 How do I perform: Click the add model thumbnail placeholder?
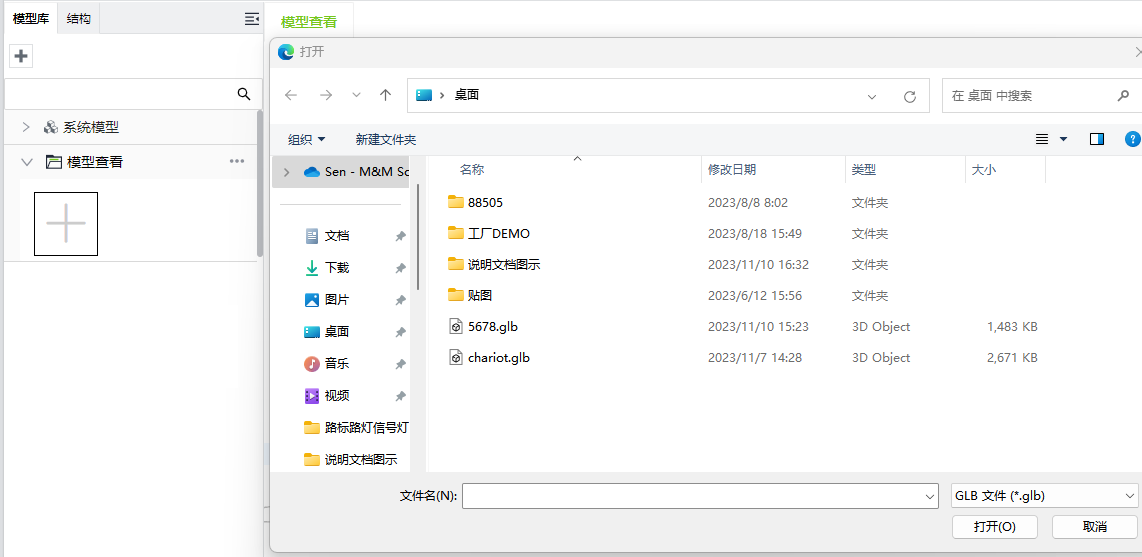66,223
